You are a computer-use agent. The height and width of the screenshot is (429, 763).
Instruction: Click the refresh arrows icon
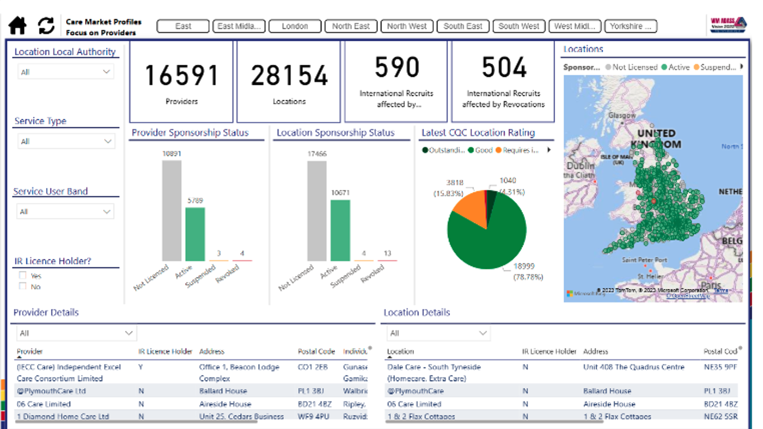click(46, 25)
